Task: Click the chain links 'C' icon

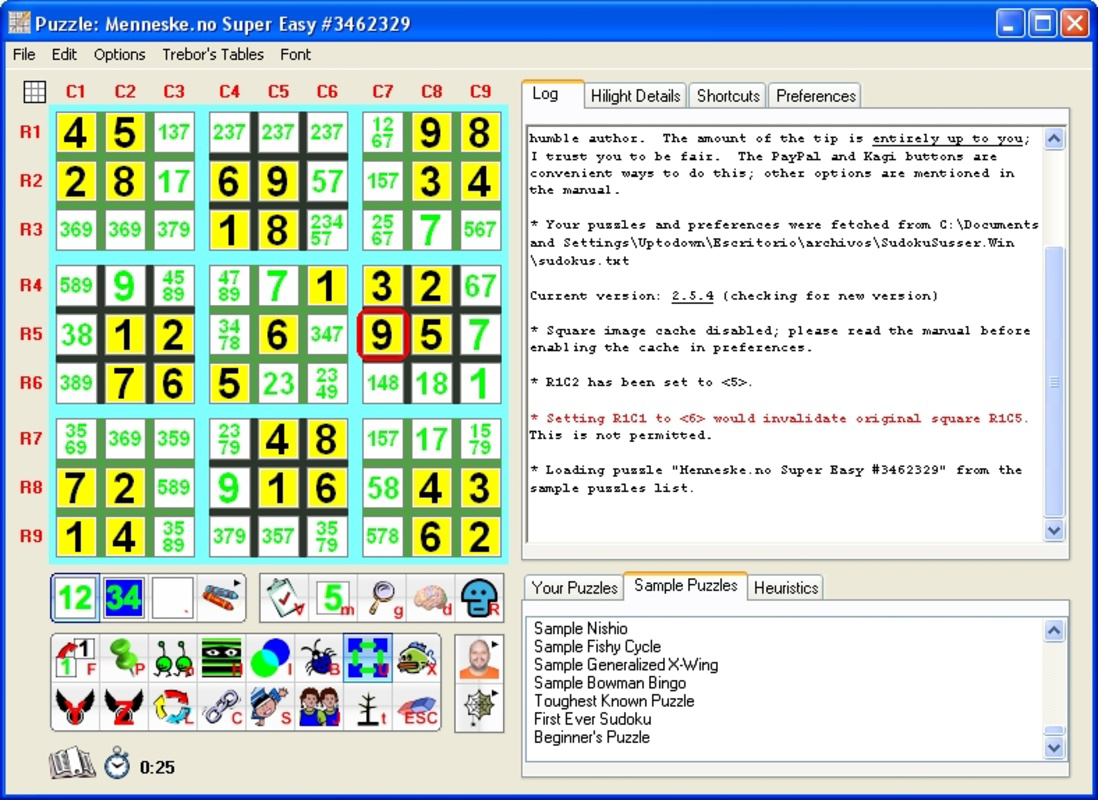Action: point(222,706)
